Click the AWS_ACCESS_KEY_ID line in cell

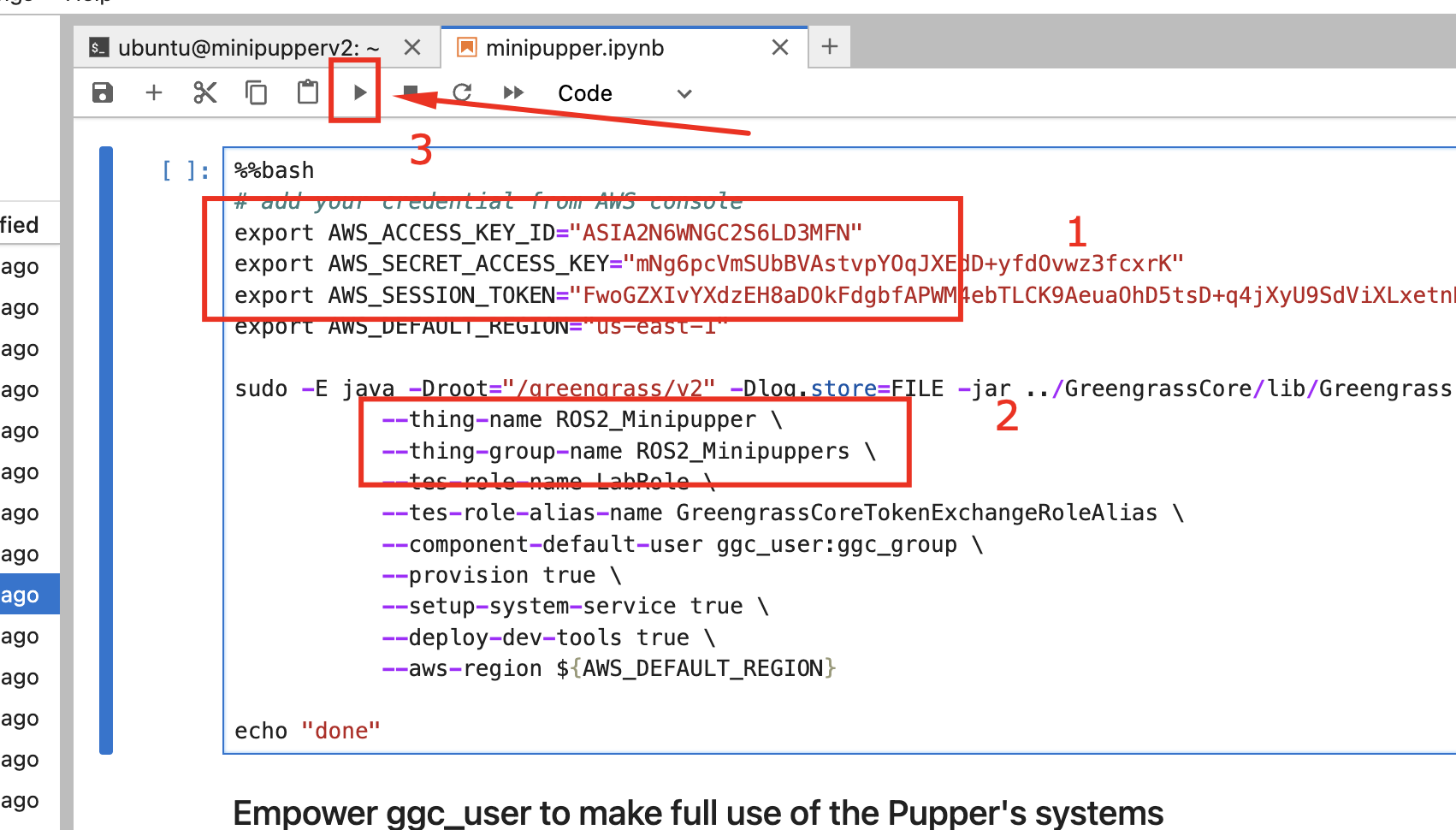click(x=547, y=233)
